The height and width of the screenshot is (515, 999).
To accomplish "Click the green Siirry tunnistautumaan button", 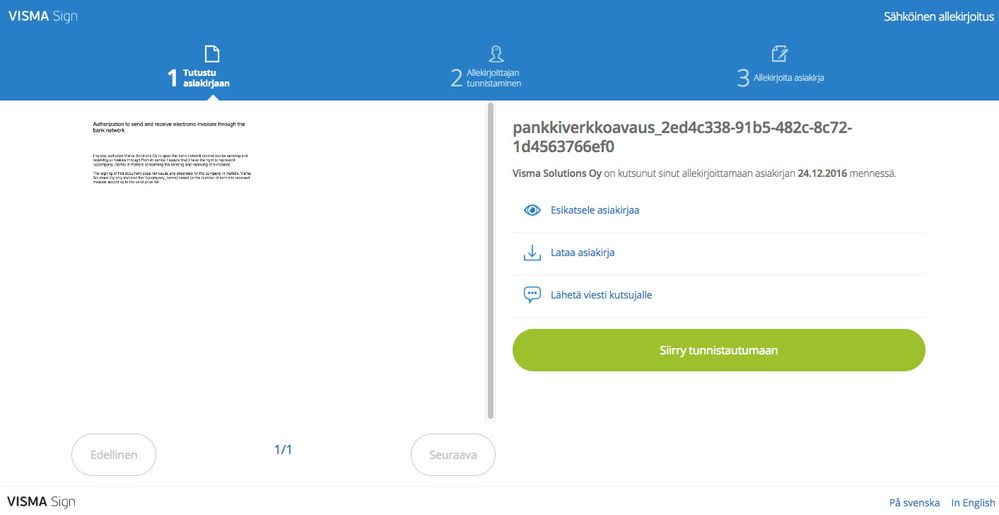I will click(x=719, y=351).
